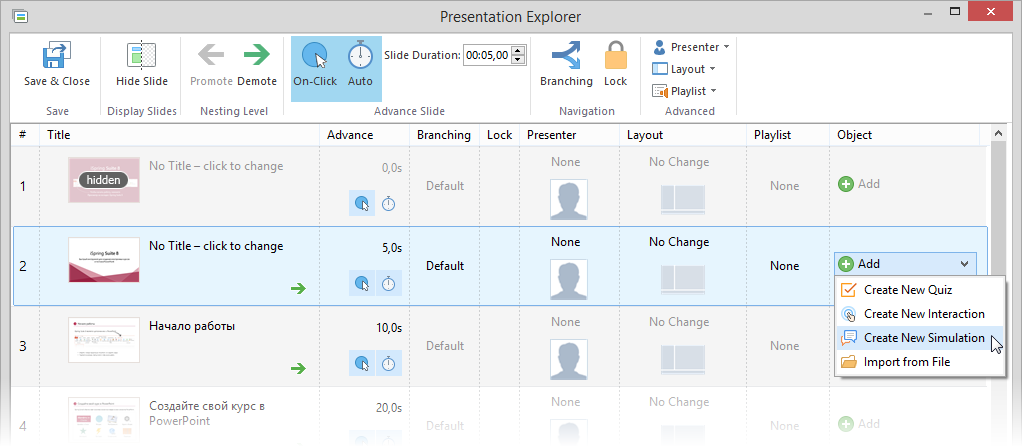The image size is (1022, 447).
Task: Increase Slide Duration with up stepper arrow
Action: [x=517, y=50]
